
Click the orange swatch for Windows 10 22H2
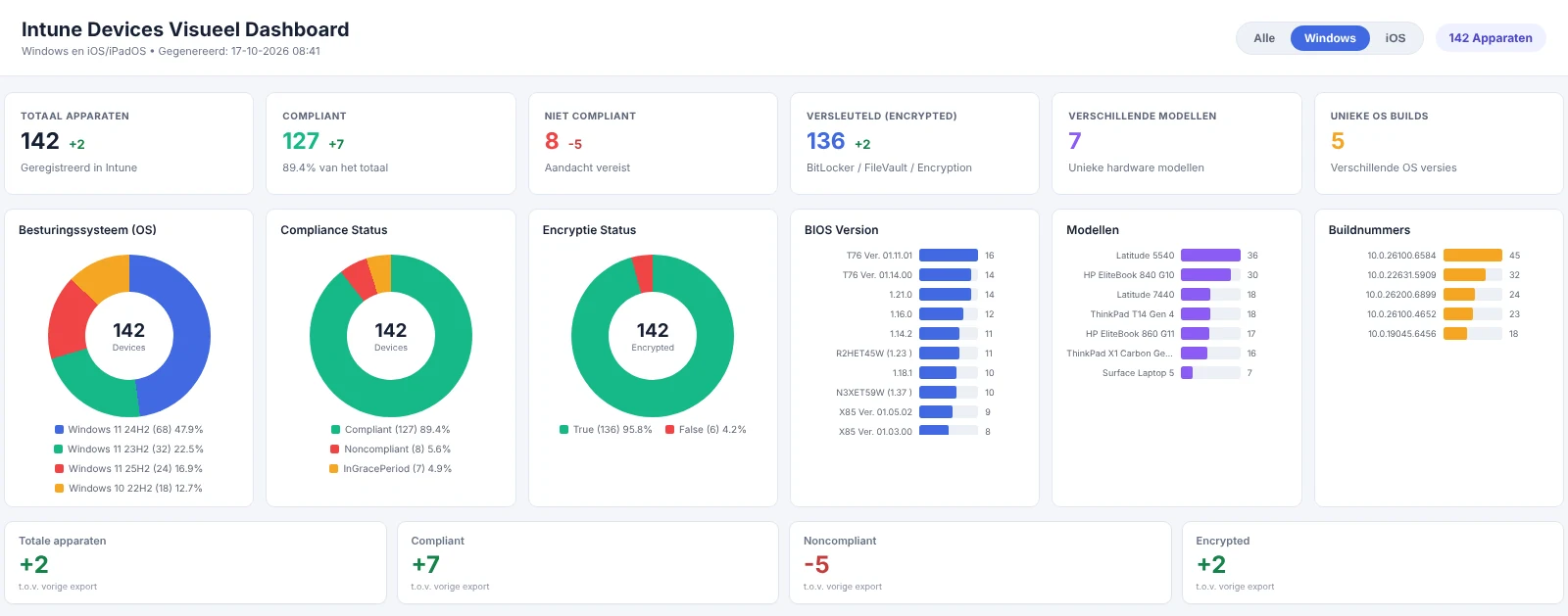click(59, 489)
